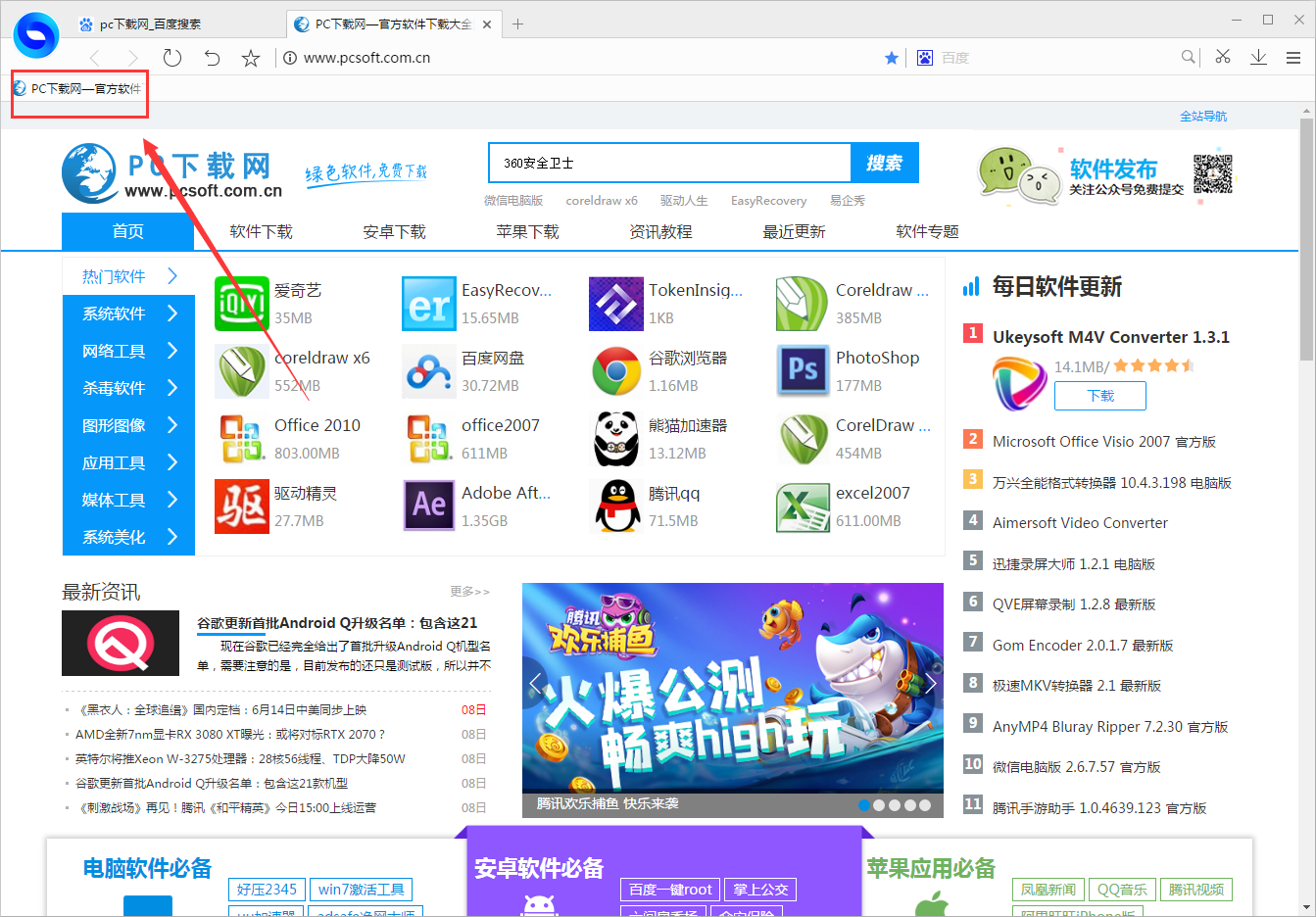1316x917 pixels.
Task: Expand the 应用工具 category
Action: coord(128,462)
